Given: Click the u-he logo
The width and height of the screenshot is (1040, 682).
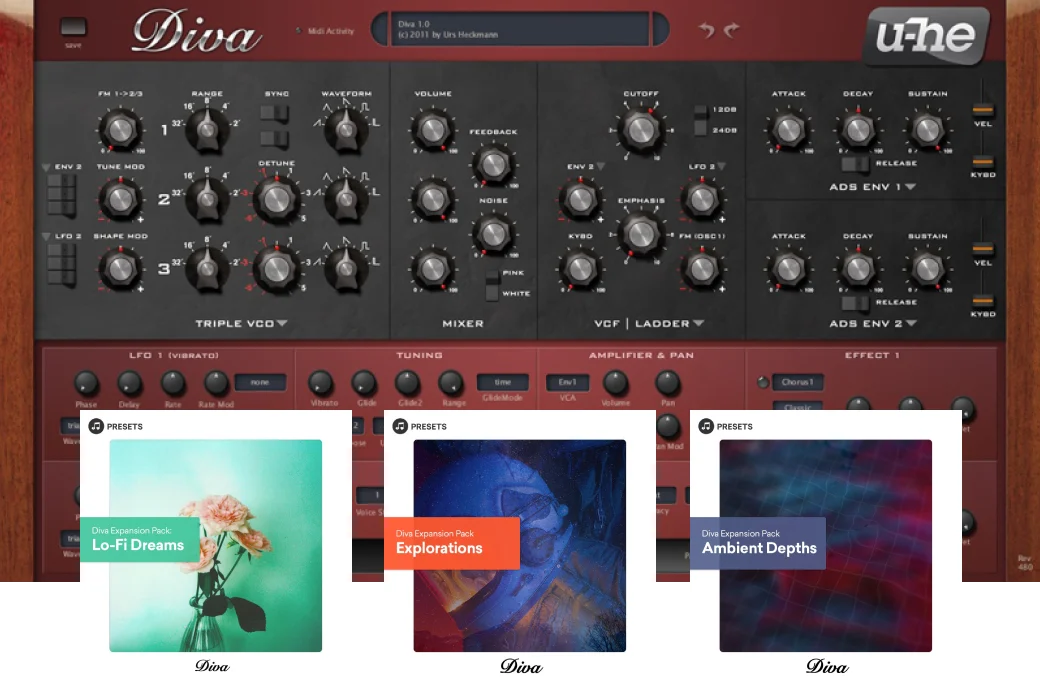Looking at the screenshot, I should click(925, 35).
